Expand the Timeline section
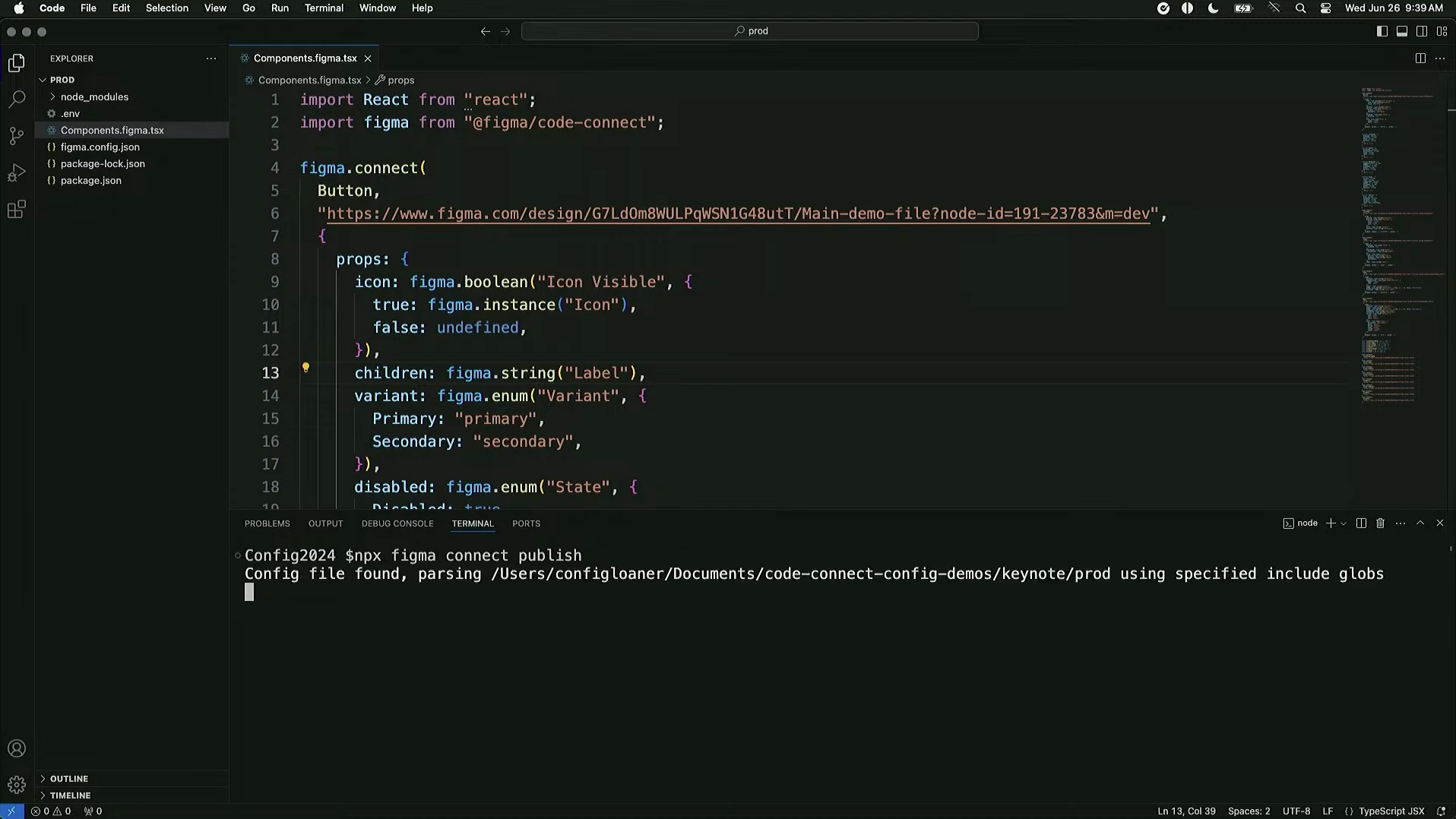This screenshot has width=1456, height=819. click(131, 795)
